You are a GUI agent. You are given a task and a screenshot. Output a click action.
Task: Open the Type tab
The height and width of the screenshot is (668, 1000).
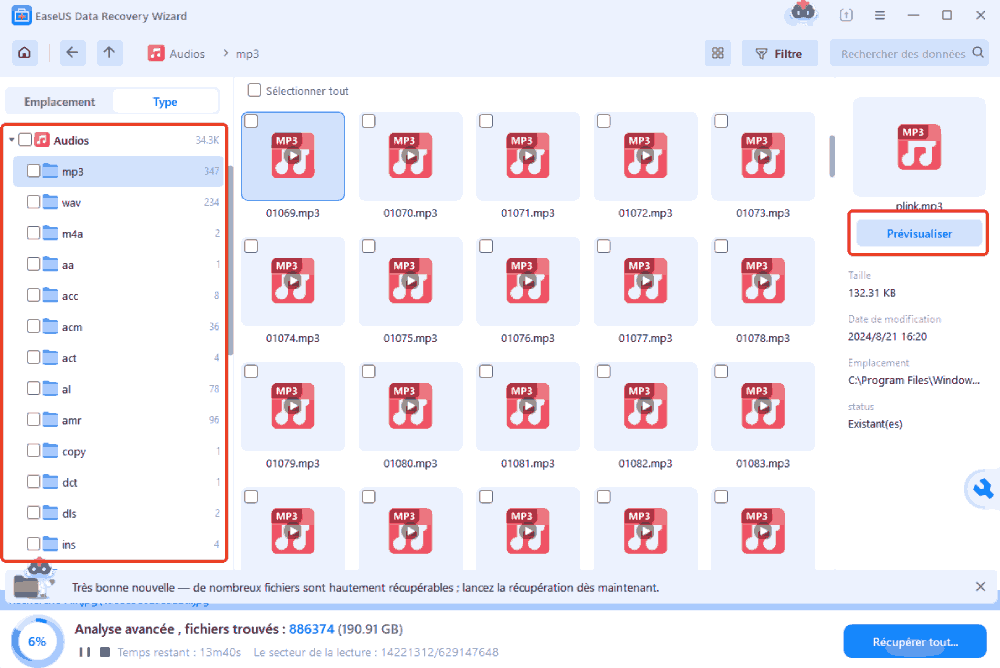tap(165, 101)
